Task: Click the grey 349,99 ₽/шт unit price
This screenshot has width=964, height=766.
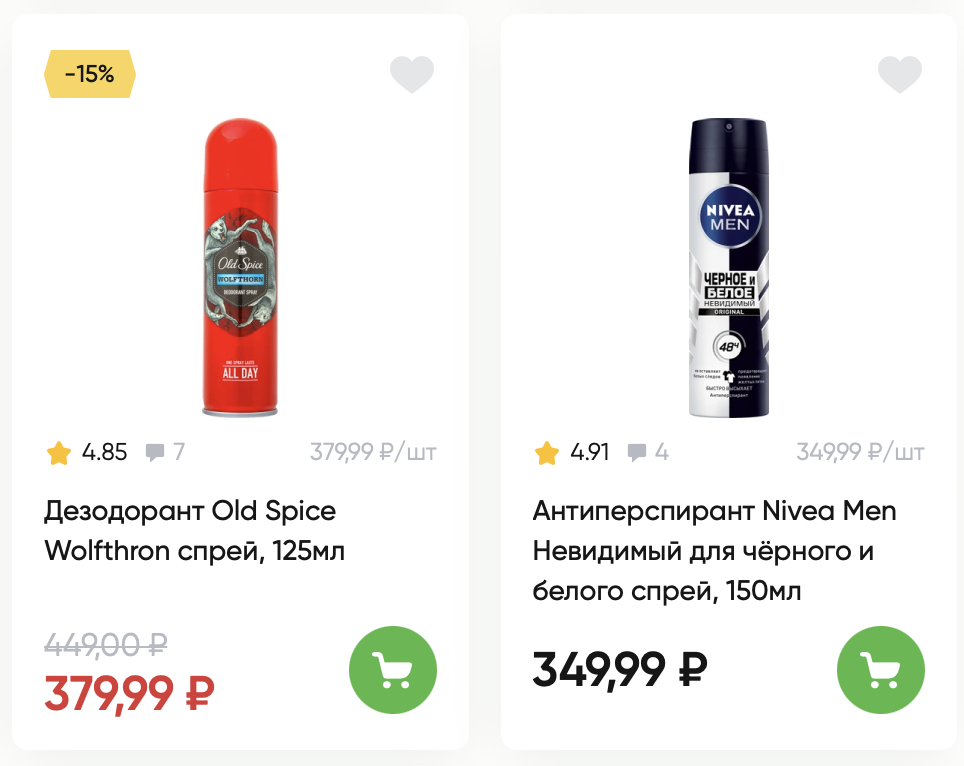Action: (860, 453)
